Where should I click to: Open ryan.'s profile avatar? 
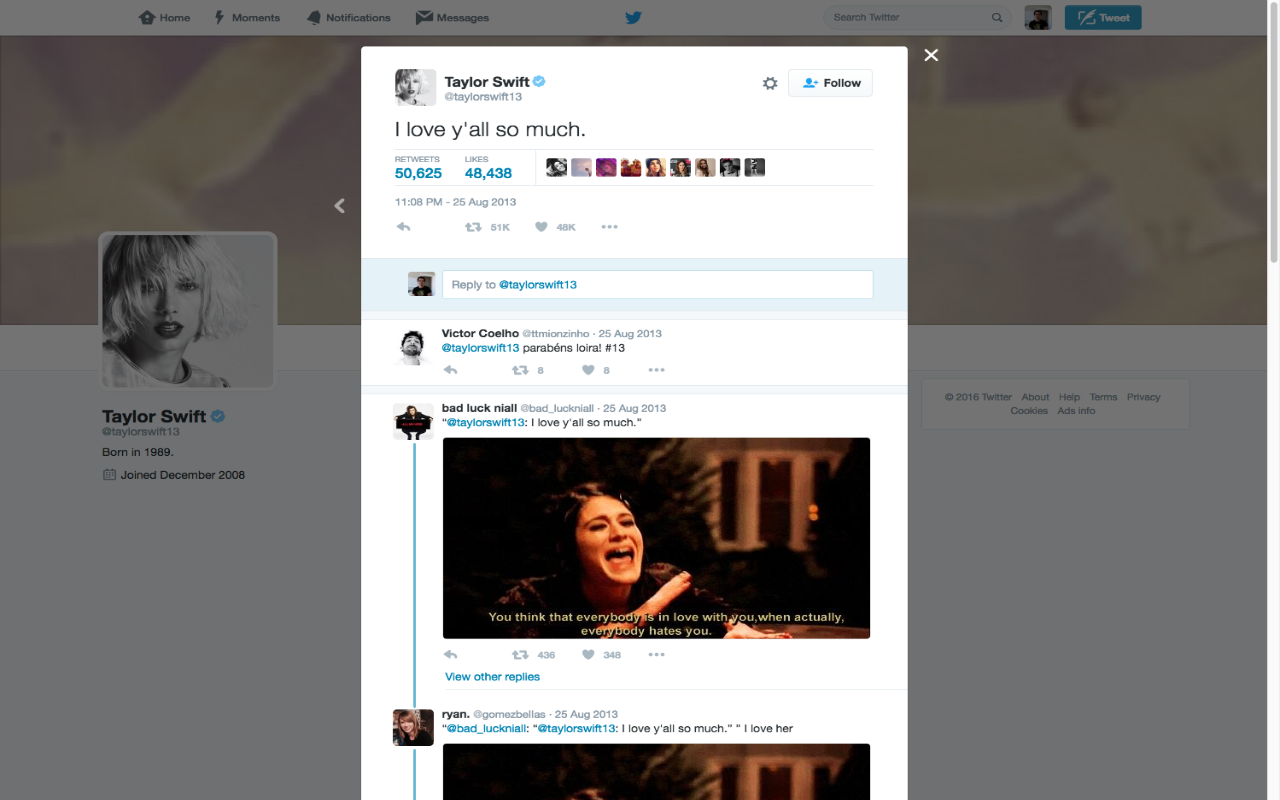413,727
